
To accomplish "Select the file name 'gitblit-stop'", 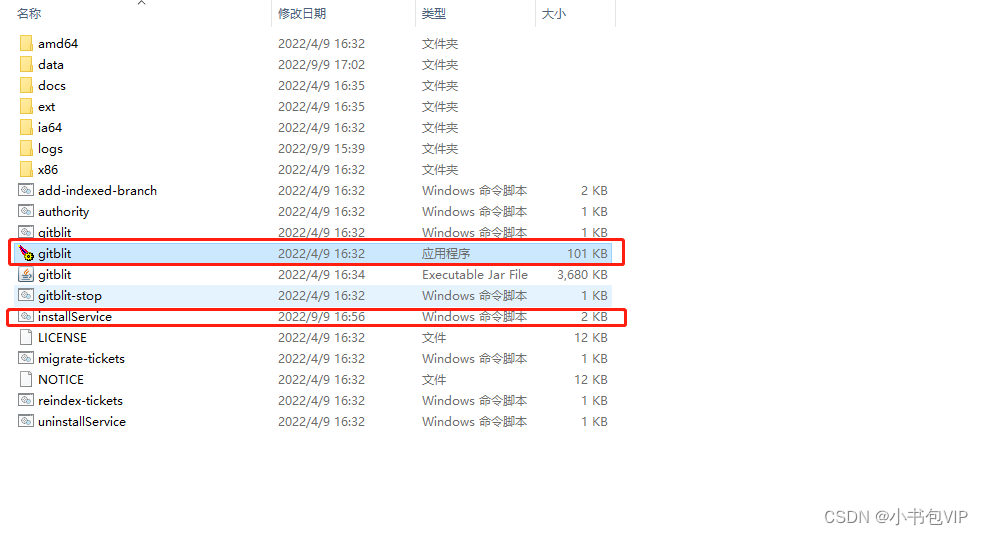I will click(70, 296).
